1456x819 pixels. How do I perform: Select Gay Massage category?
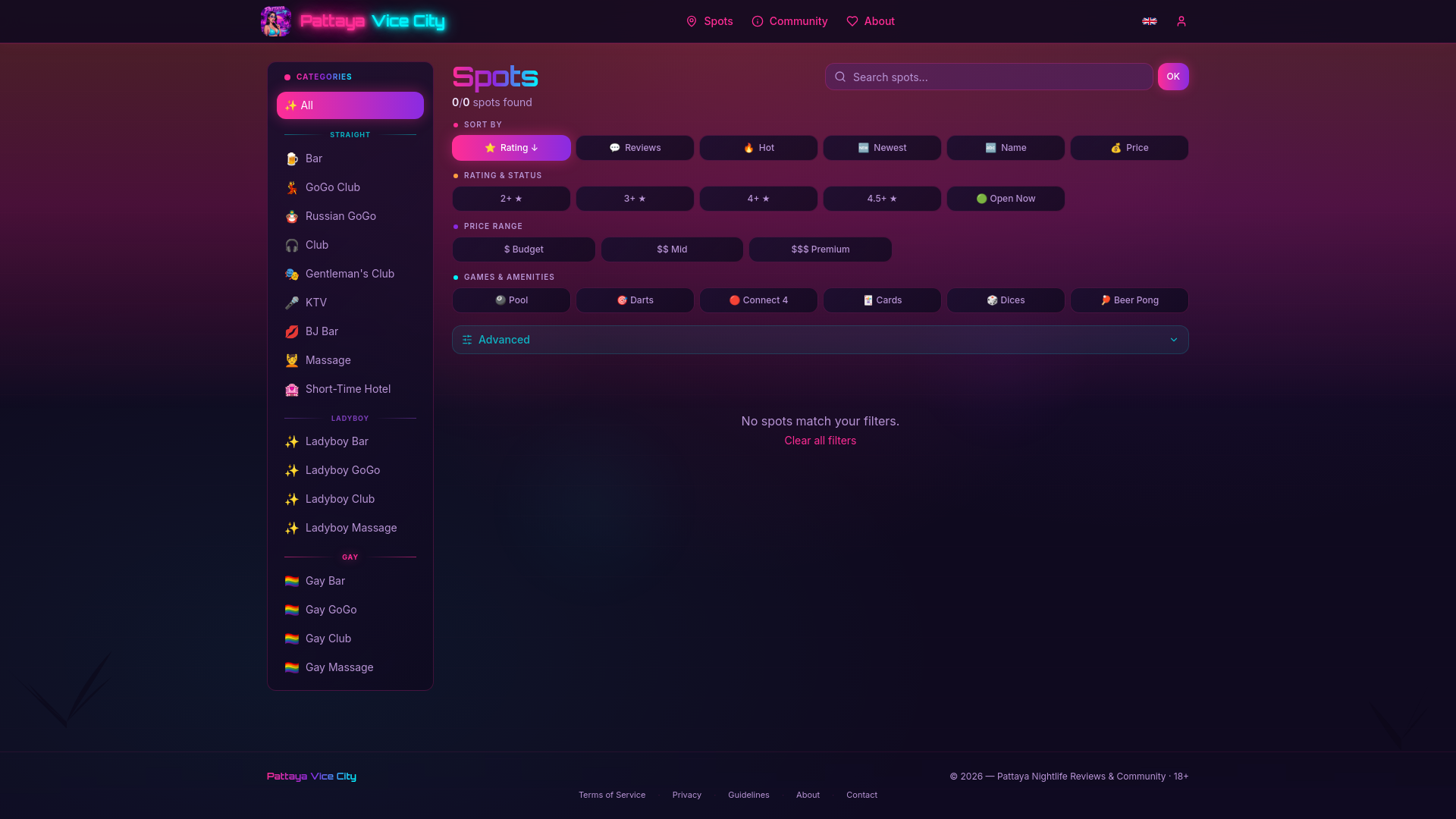pos(350,667)
